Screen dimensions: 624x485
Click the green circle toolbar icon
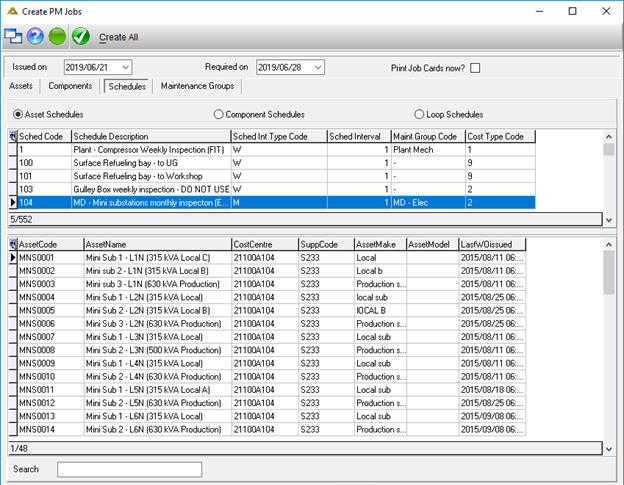(x=57, y=36)
